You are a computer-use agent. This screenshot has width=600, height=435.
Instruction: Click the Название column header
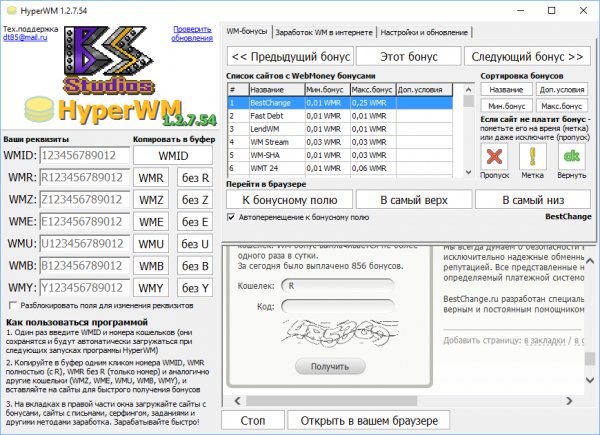277,90
